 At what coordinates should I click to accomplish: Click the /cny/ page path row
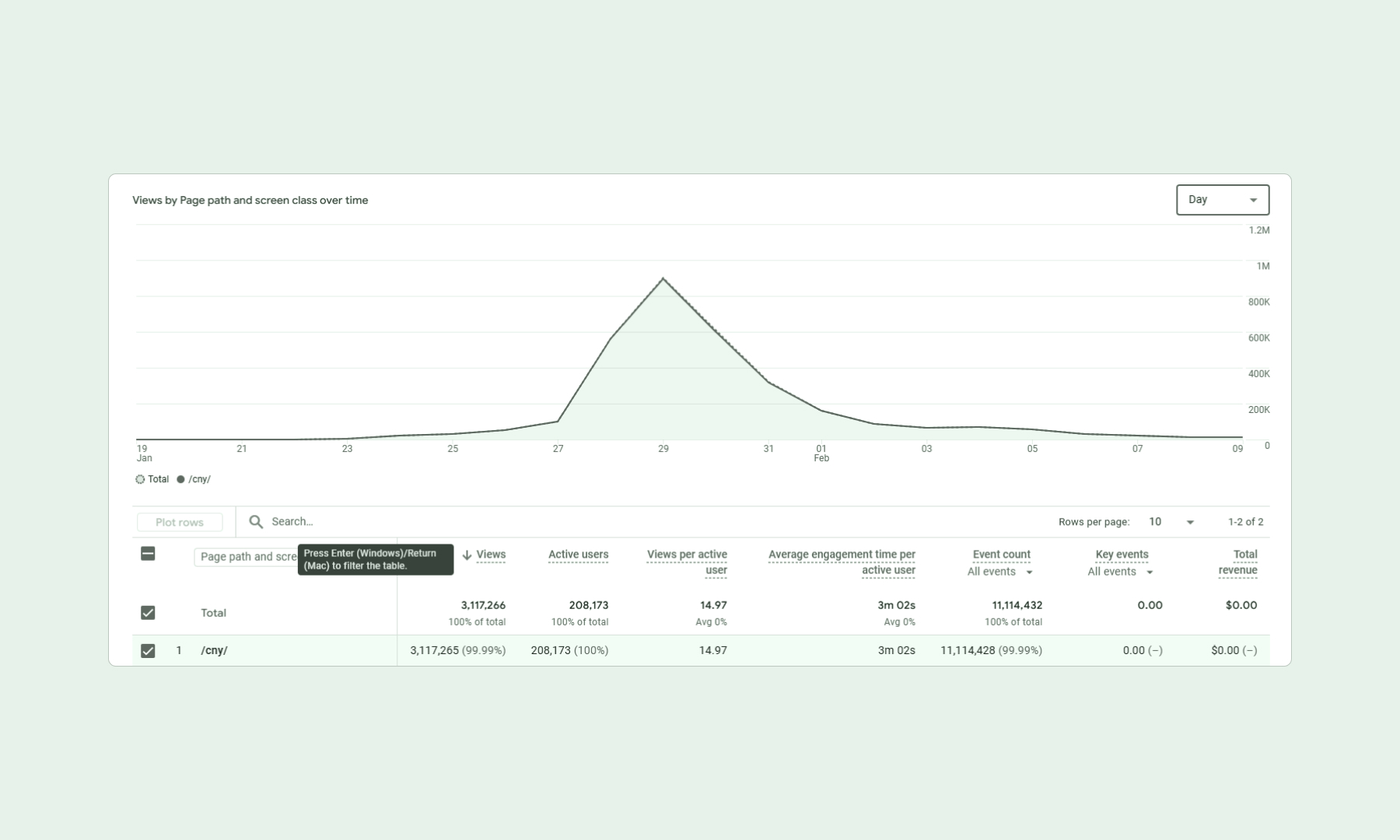click(x=214, y=651)
